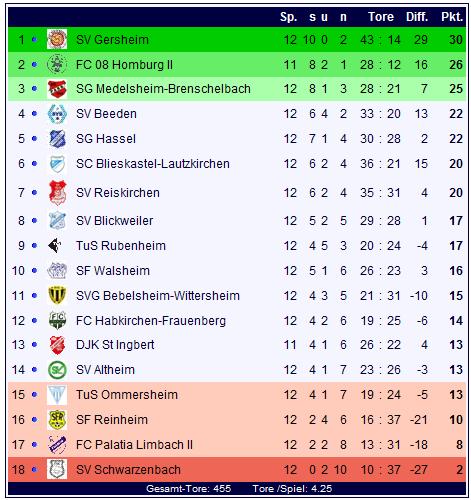Click the blue dot next to rank 18
The height and width of the screenshot is (500, 471).
34,469
